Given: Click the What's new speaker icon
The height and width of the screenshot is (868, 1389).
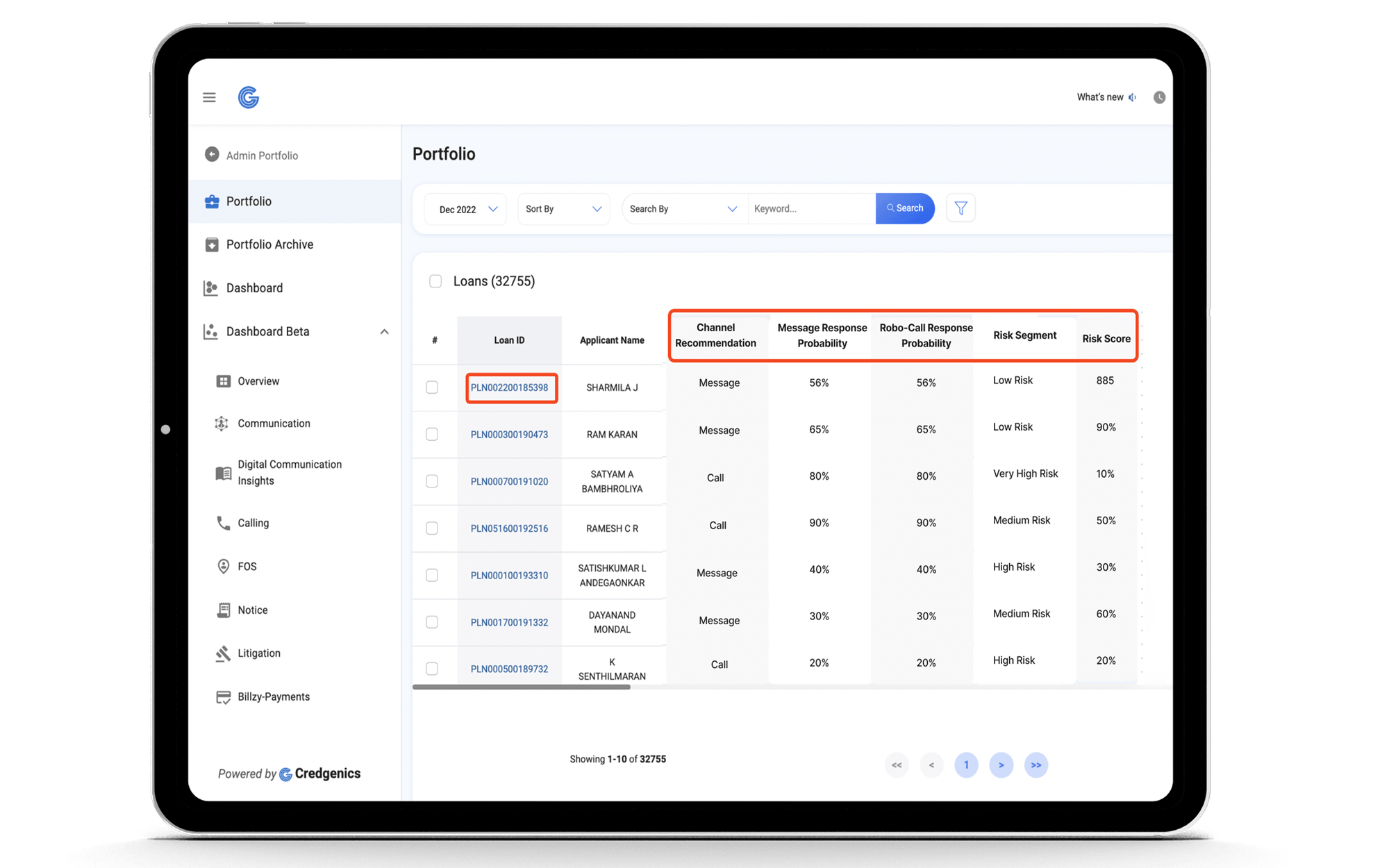Looking at the screenshot, I should click(x=1133, y=97).
